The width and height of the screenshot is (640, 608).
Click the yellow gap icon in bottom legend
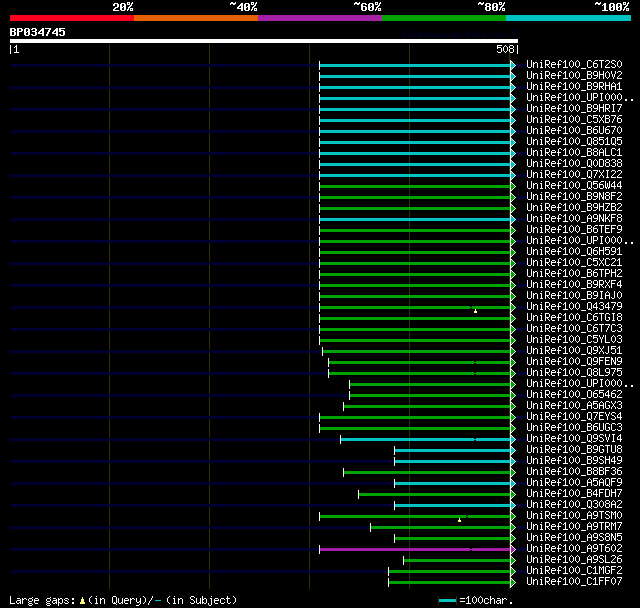click(82, 601)
